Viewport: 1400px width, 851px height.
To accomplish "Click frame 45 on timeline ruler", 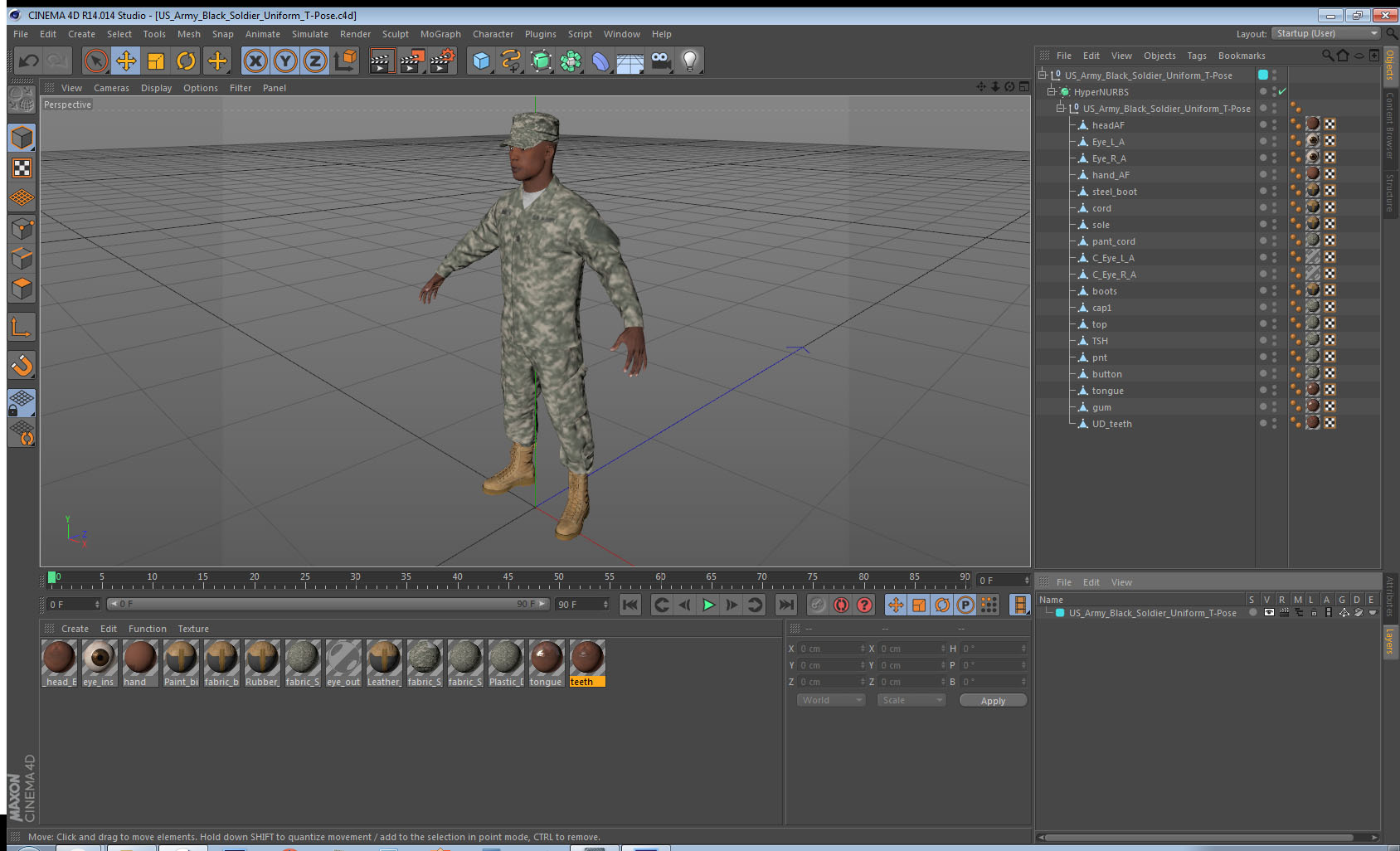I will click(x=508, y=579).
